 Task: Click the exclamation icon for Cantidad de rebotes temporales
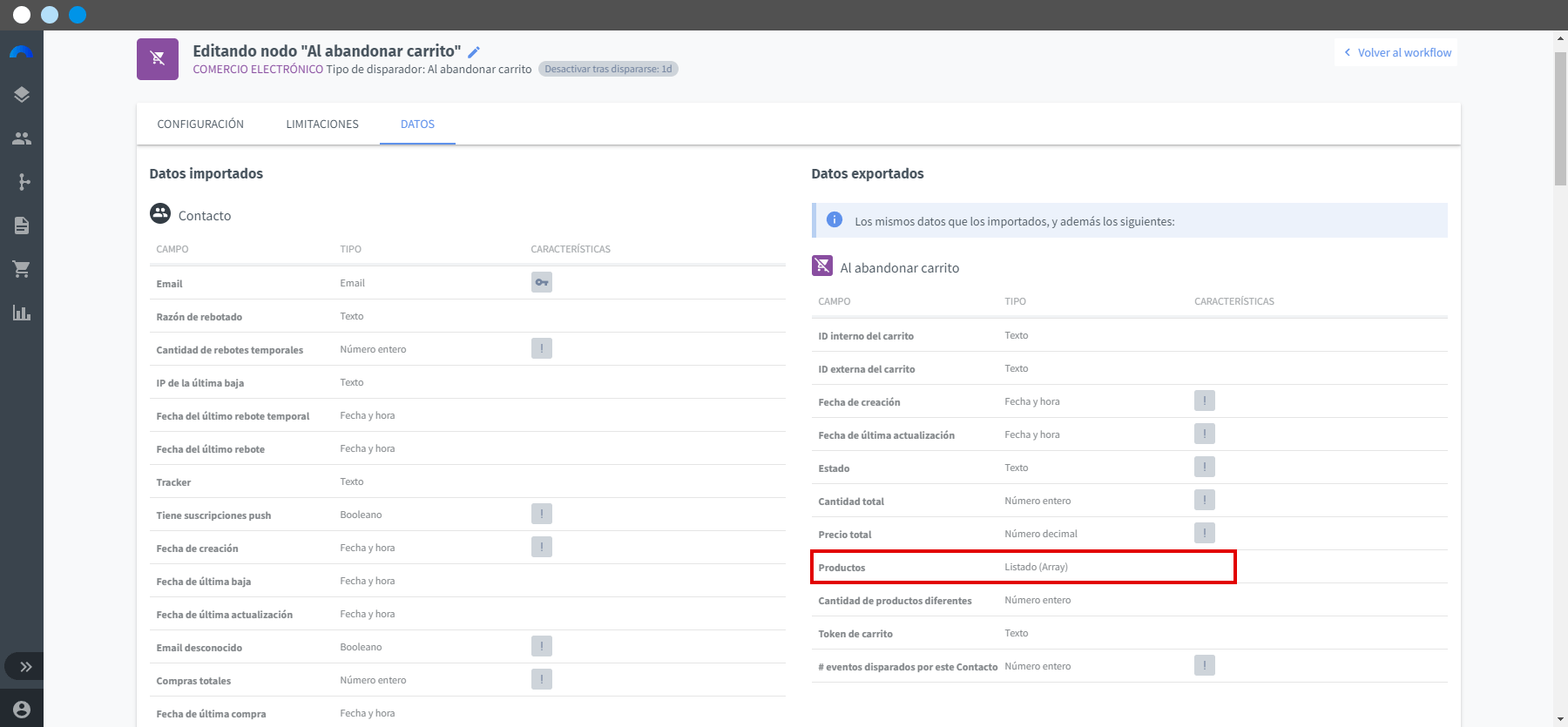coord(542,348)
